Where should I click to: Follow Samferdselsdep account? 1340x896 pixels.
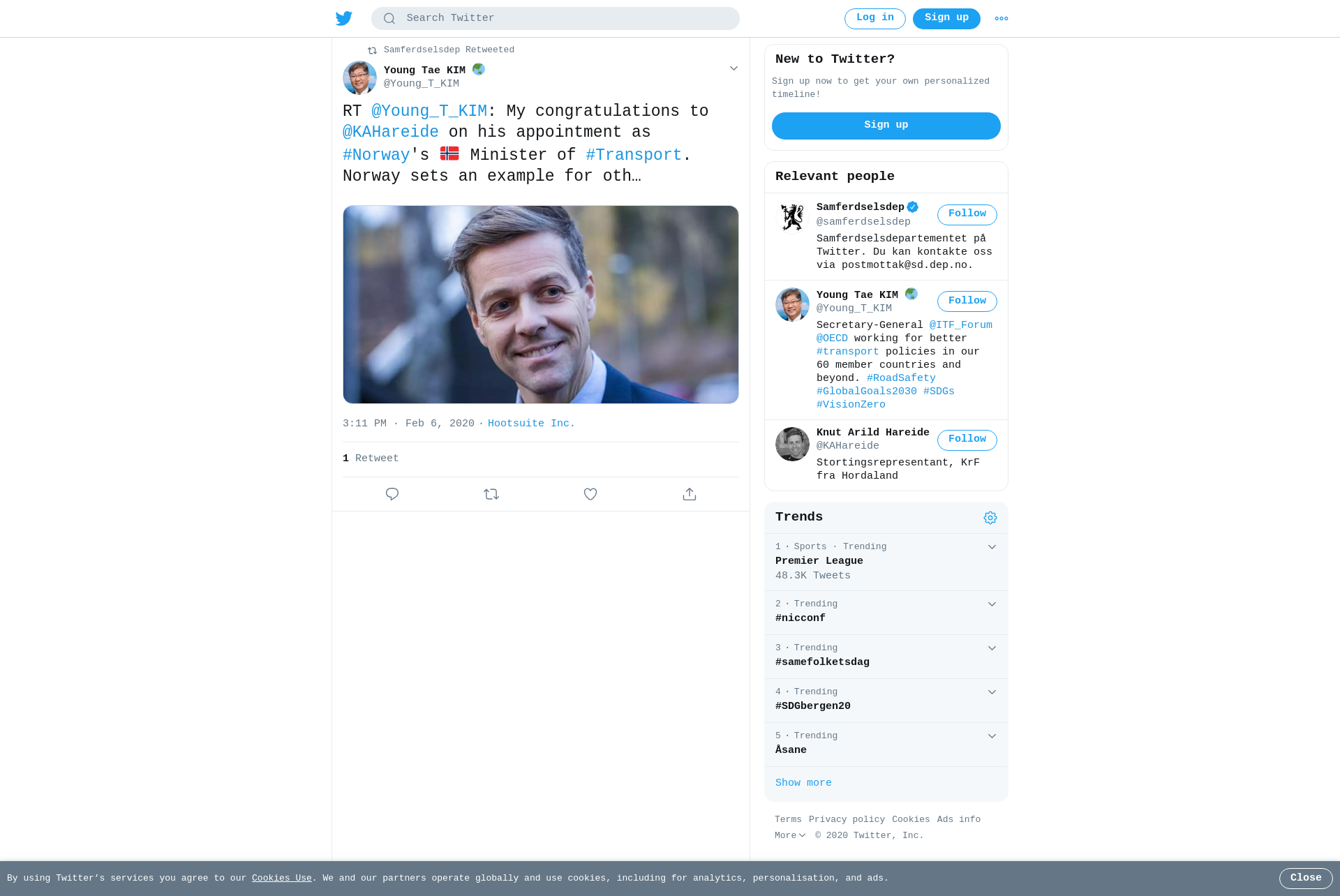[x=967, y=214]
